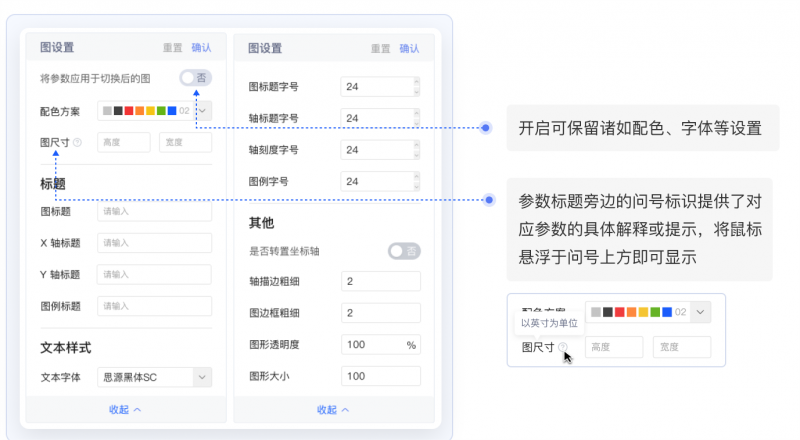Click the question mark beside 图尺寸 in left panel
Screen dimensions: 800x440
77,142
